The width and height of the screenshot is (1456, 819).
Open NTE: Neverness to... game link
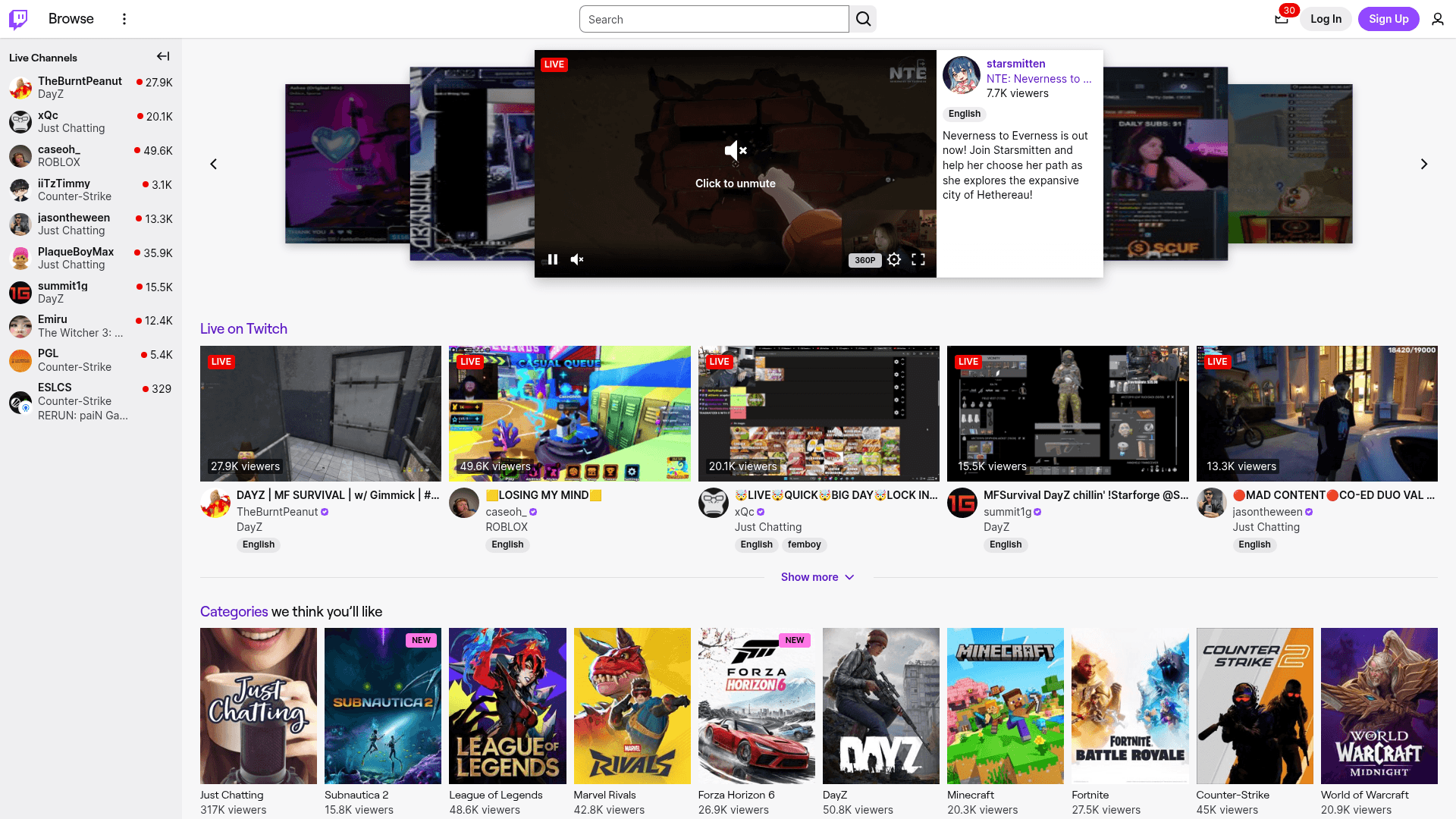pyautogui.click(x=1039, y=79)
